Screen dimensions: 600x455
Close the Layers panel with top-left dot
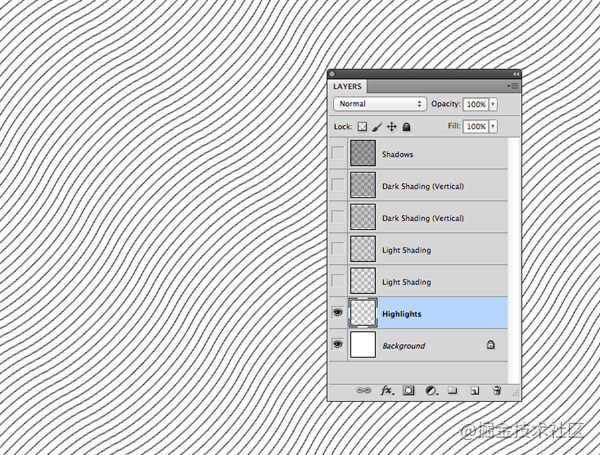pyautogui.click(x=332, y=74)
